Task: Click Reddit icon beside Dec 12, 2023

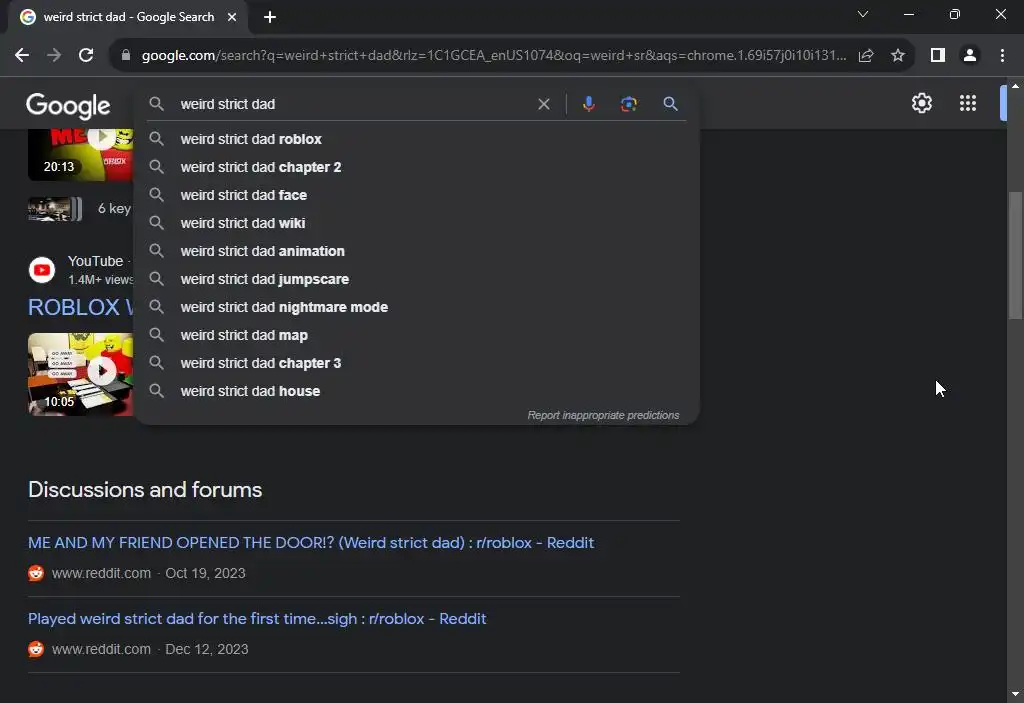Action: 36,649
